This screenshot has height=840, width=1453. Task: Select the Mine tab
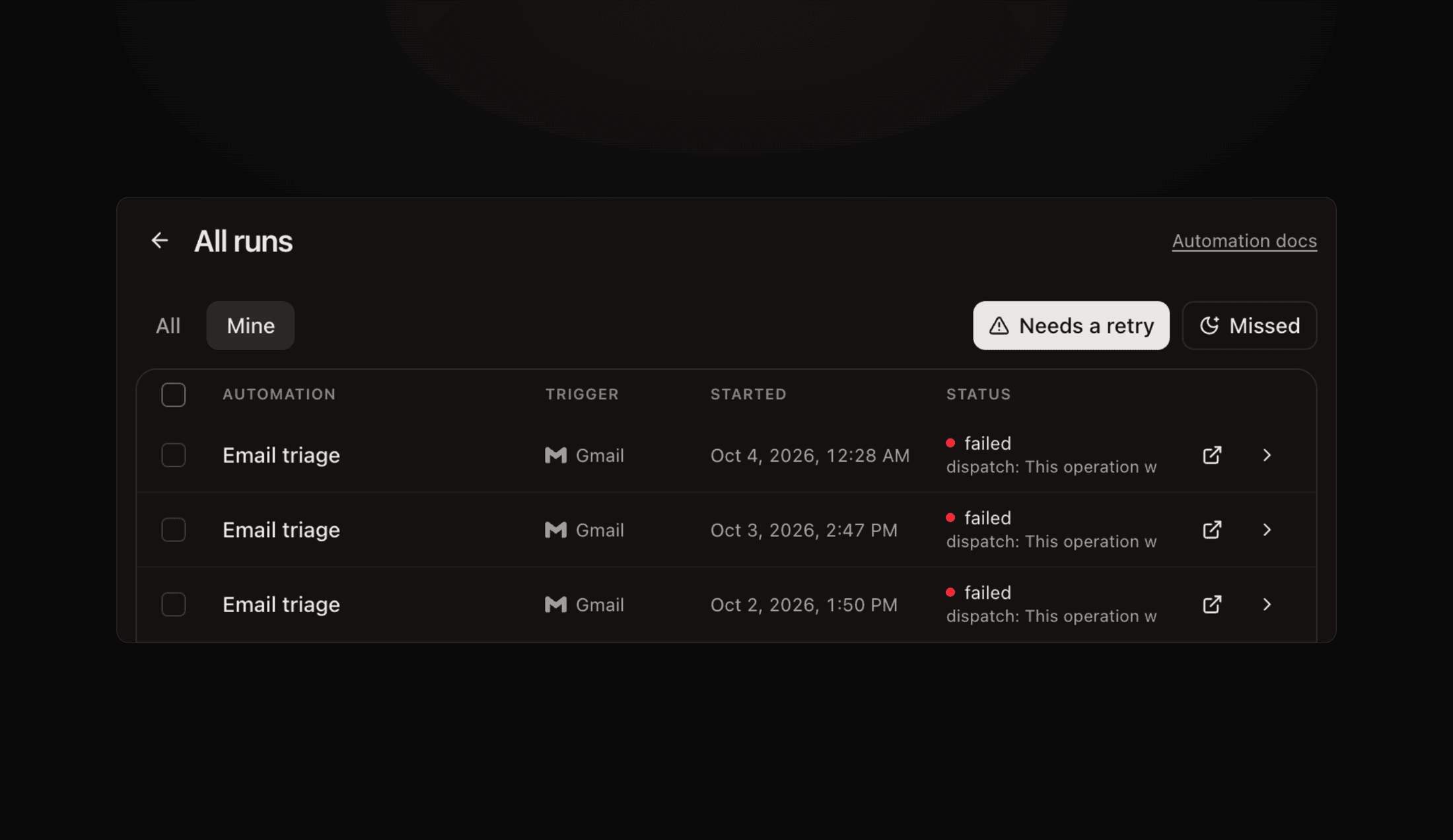click(x=250, y=326)
